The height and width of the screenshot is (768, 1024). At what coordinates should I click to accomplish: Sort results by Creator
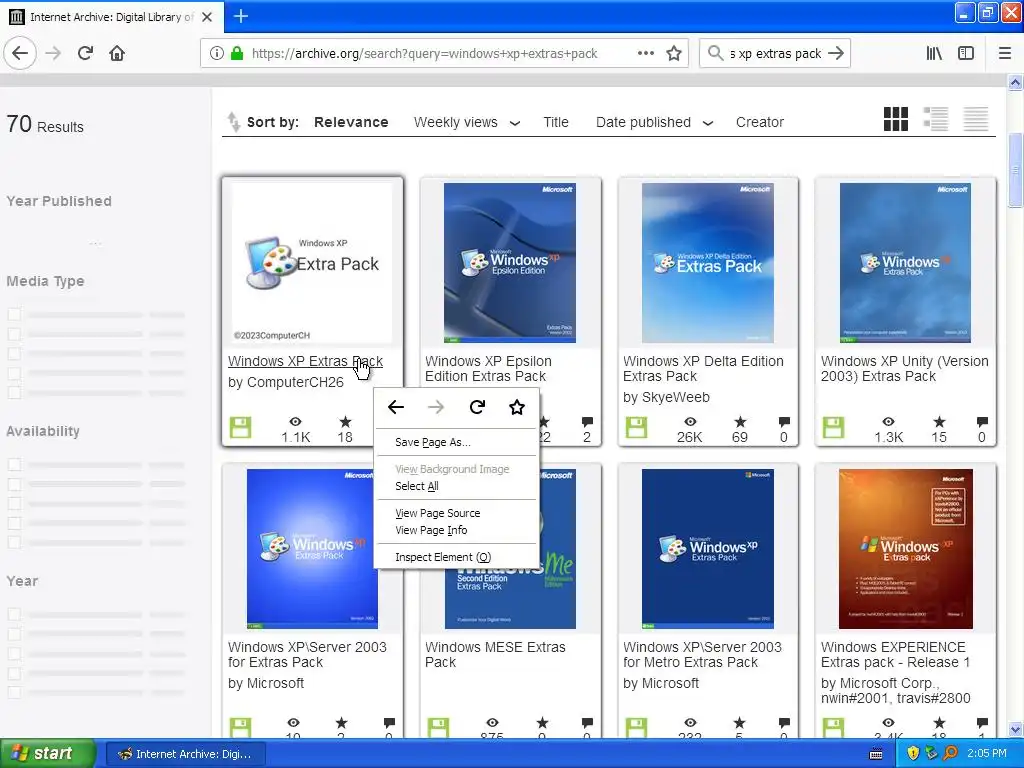point(760,122)
